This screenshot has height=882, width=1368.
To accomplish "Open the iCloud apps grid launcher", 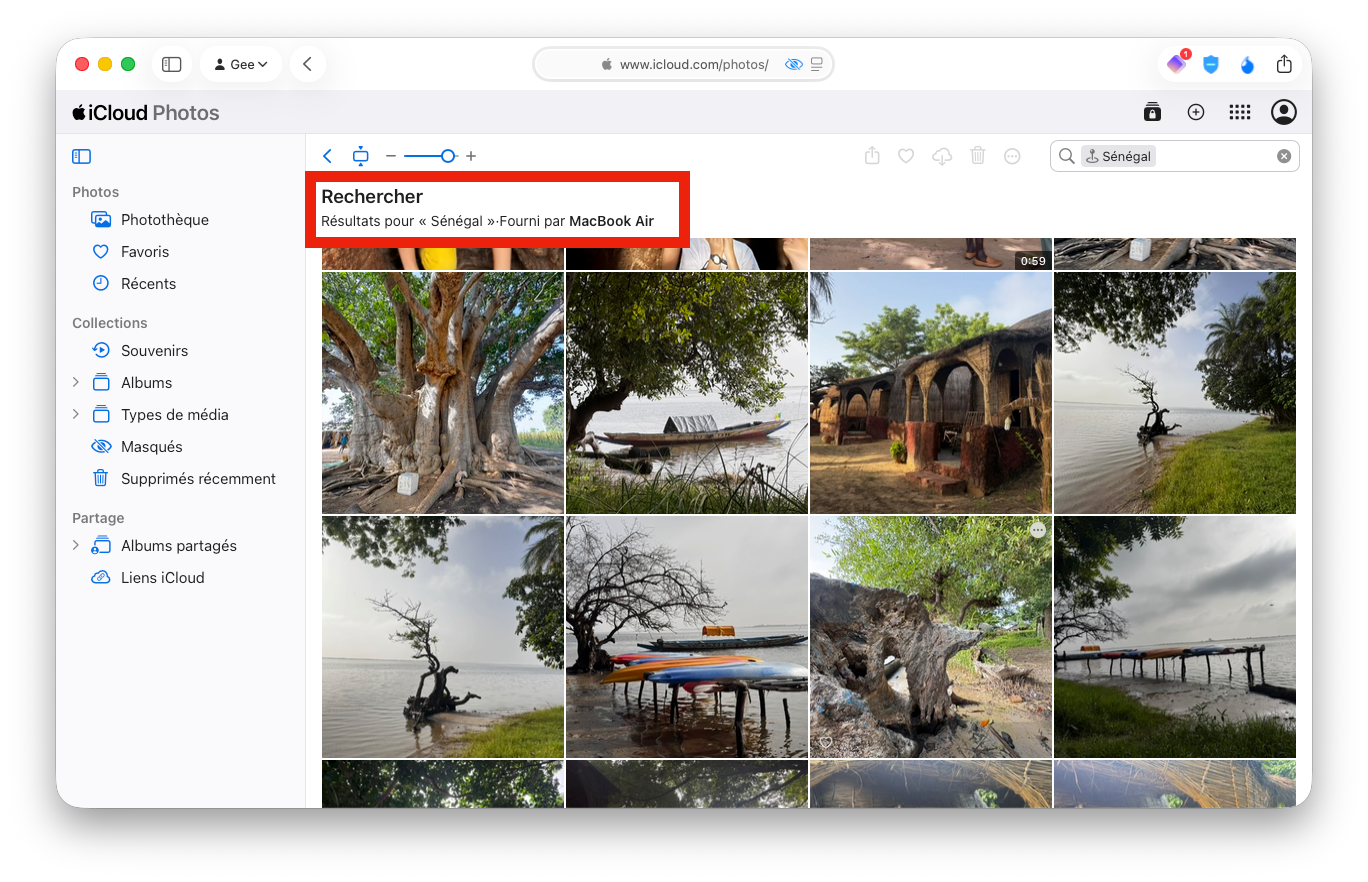I will click(1240, 113).
